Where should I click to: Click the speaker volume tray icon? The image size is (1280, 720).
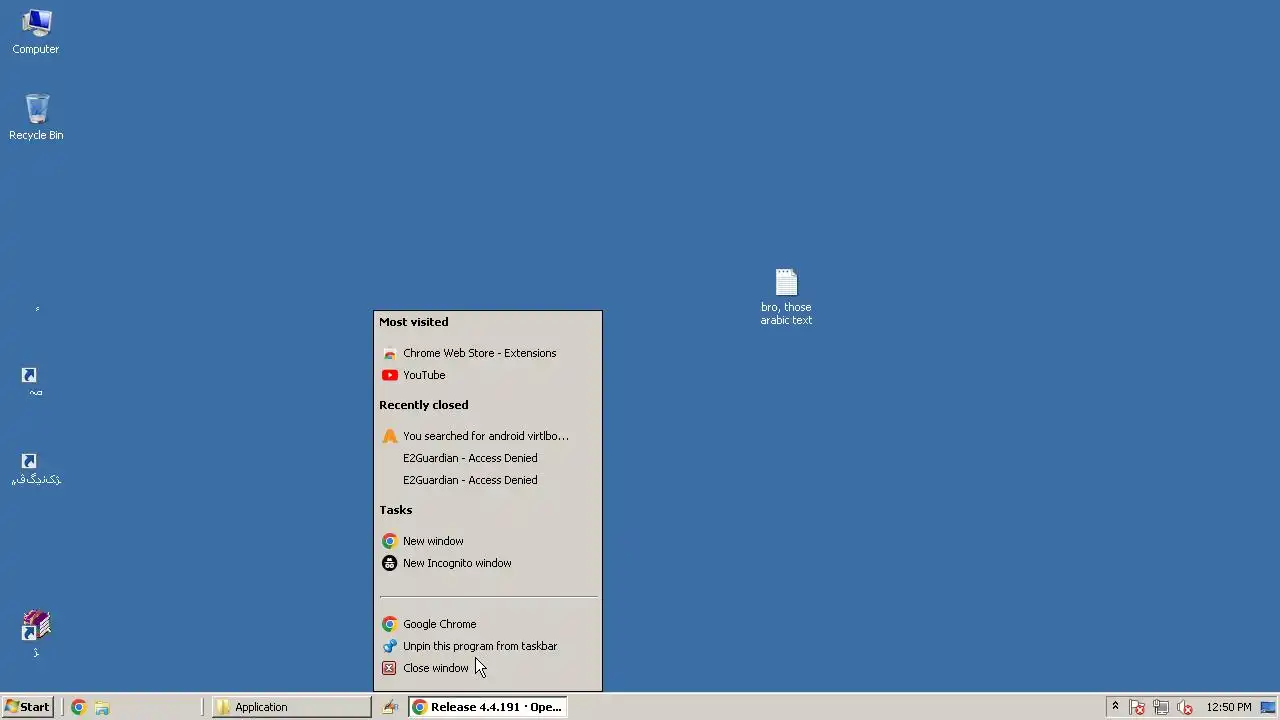point(1185,707)
